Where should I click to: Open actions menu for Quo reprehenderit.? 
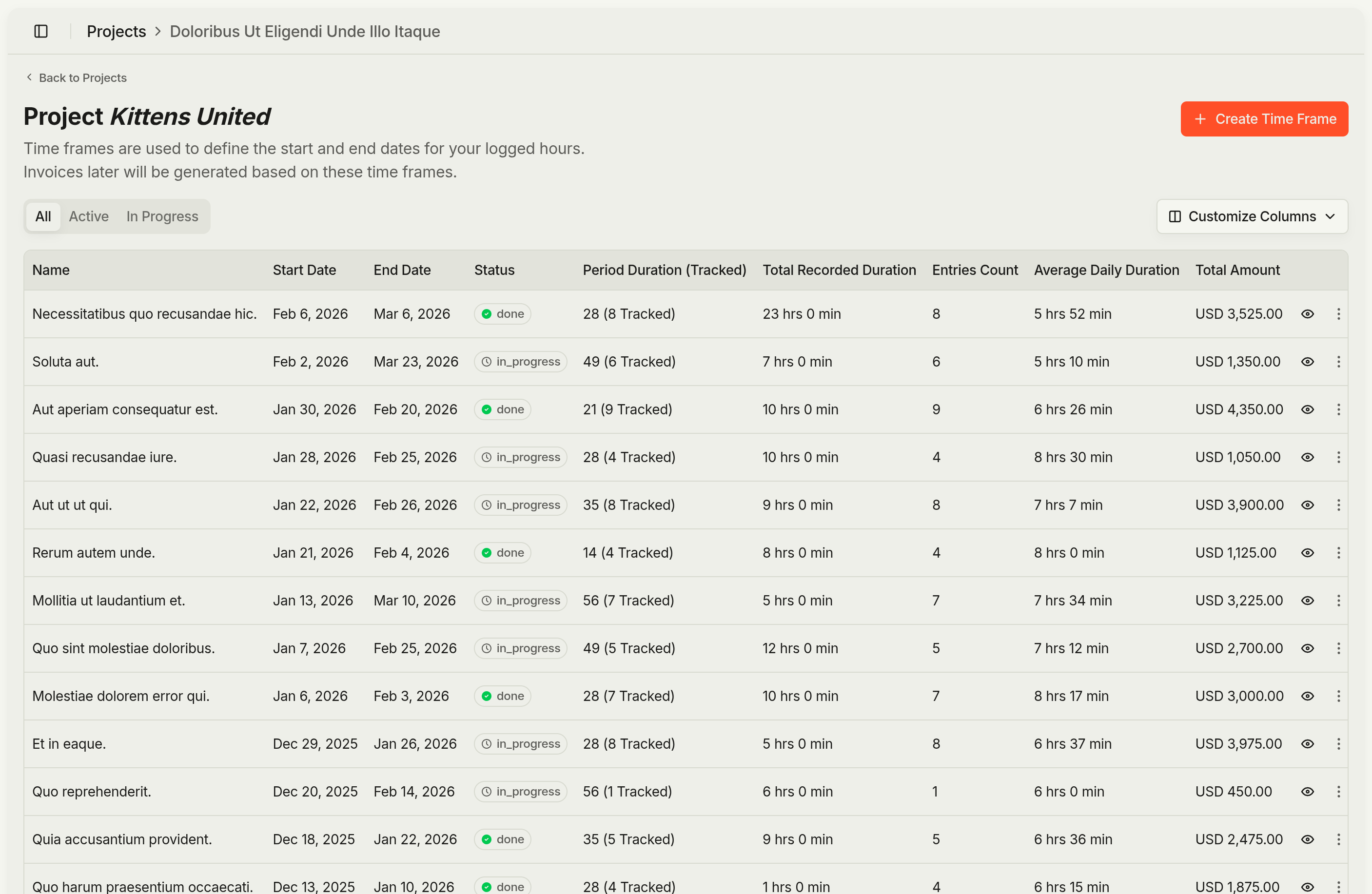tap(1338, 792)
